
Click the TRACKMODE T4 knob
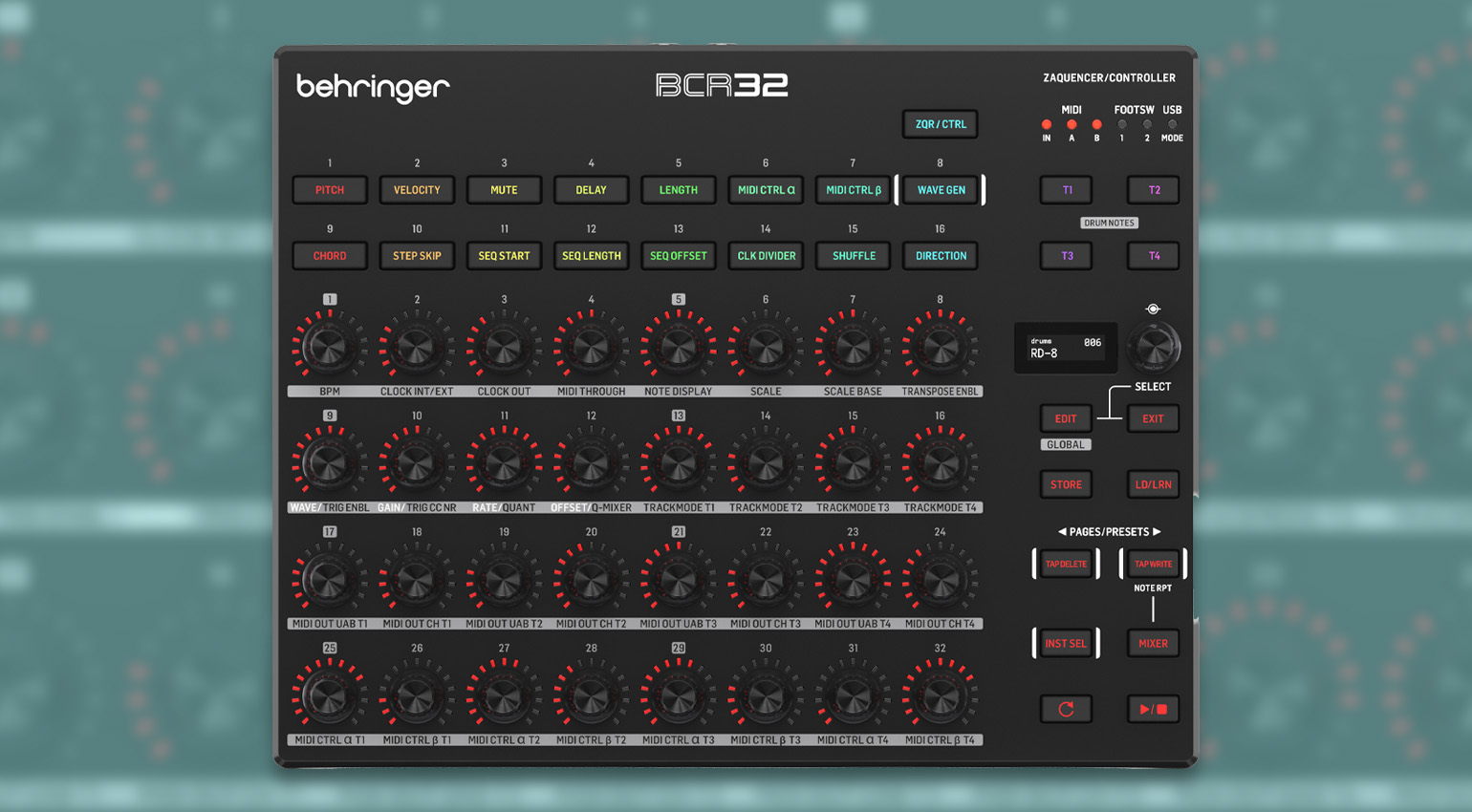tap(941, 464)
